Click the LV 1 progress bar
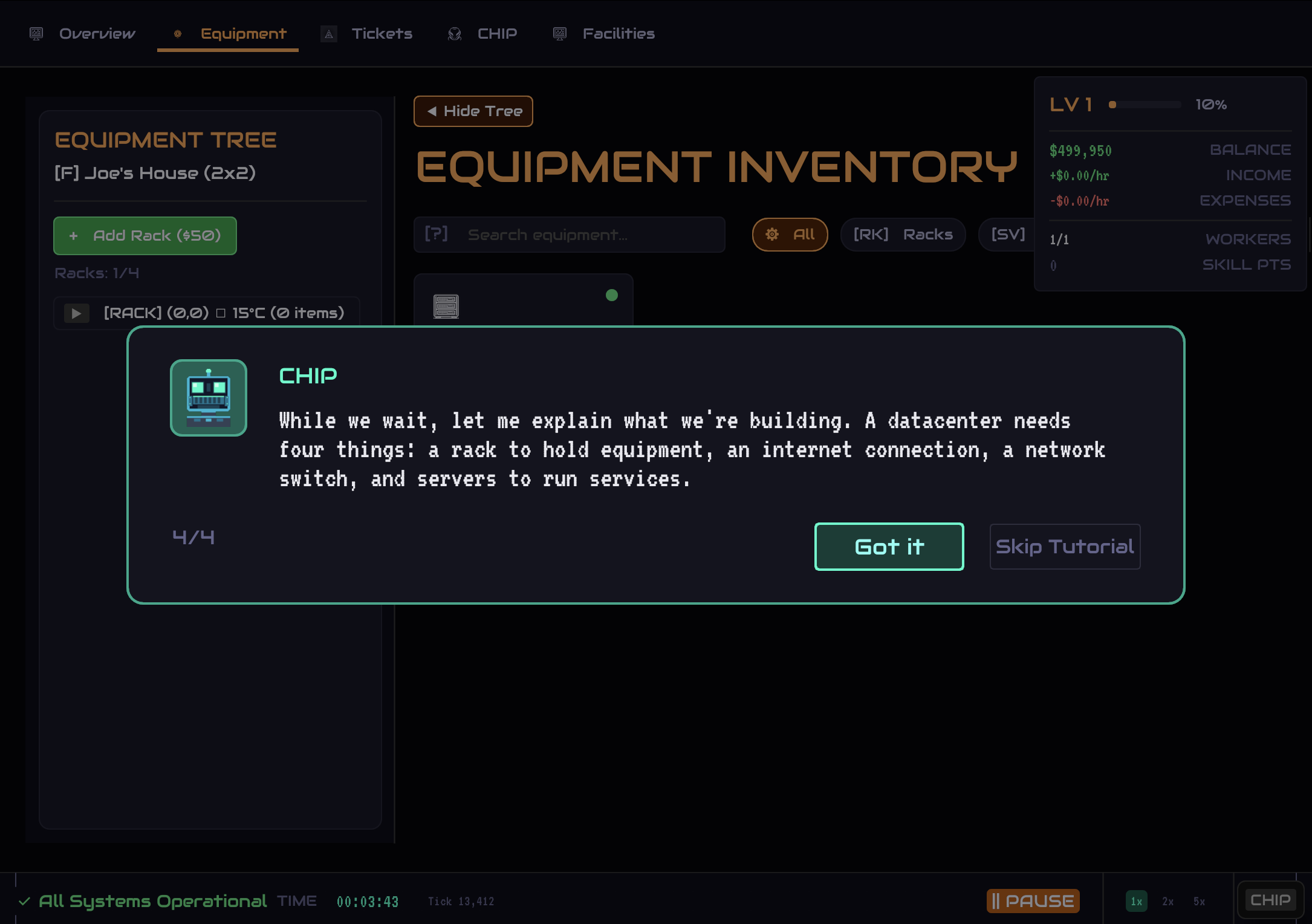The width and height of the screenshot is (1312, 924). pyautogui.click(x=1145, y=105)
